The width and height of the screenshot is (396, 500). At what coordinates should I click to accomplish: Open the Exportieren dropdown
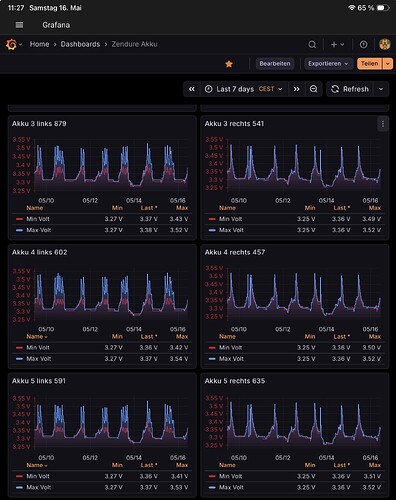pos(328,64)
